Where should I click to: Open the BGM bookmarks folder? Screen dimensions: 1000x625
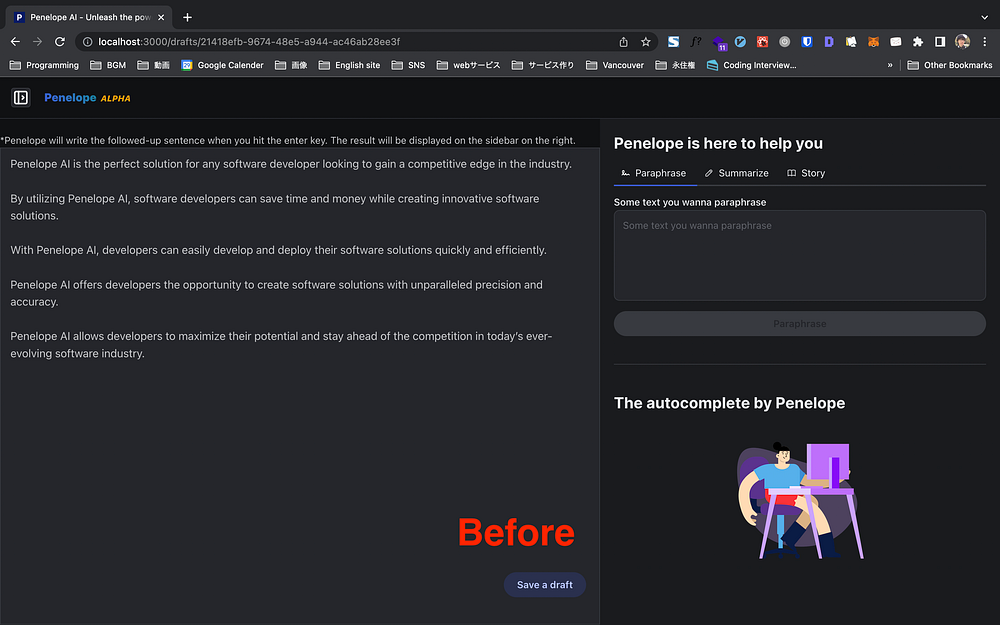[108, 65]
